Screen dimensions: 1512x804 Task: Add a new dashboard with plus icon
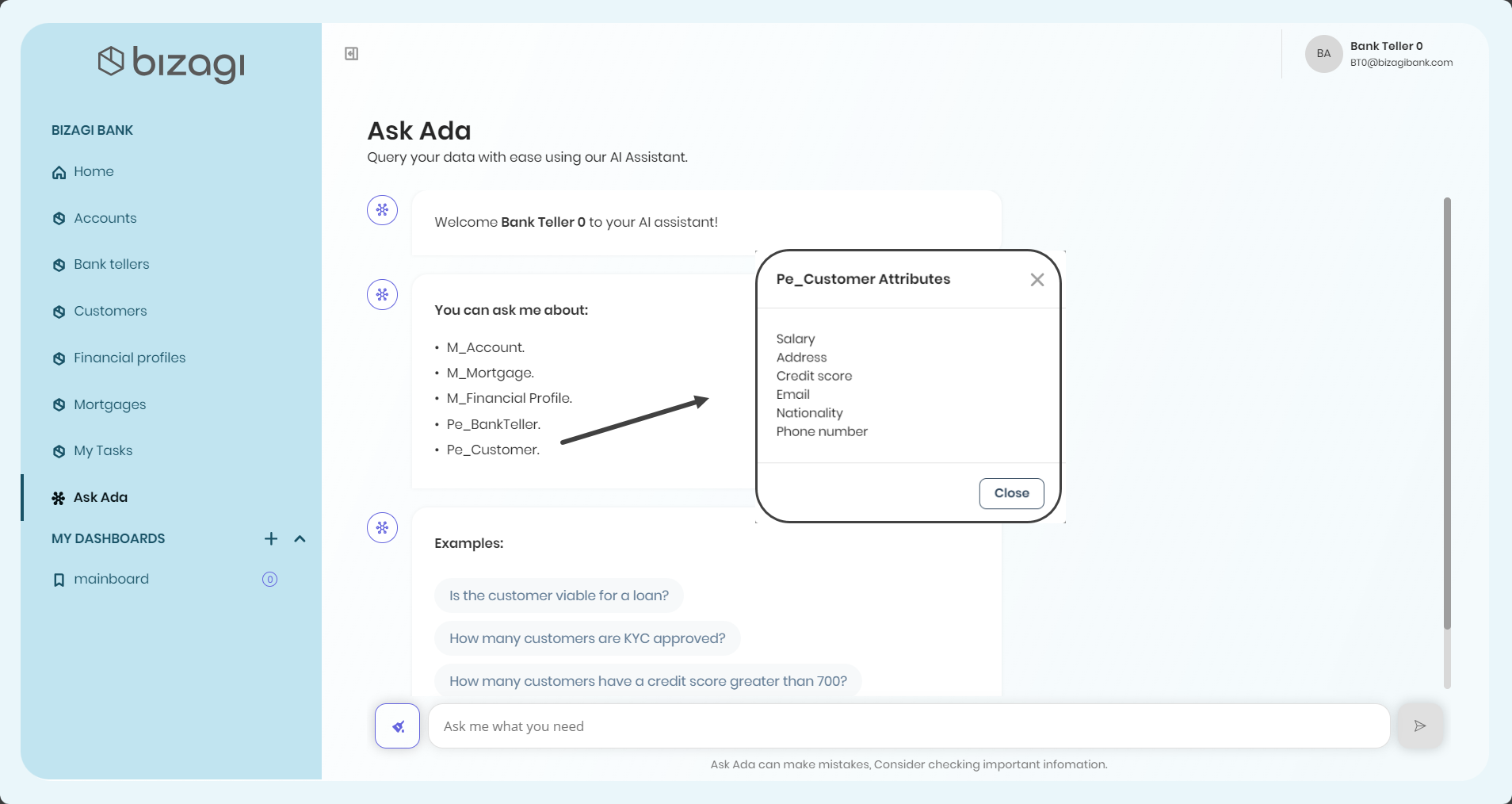[271, 539]
